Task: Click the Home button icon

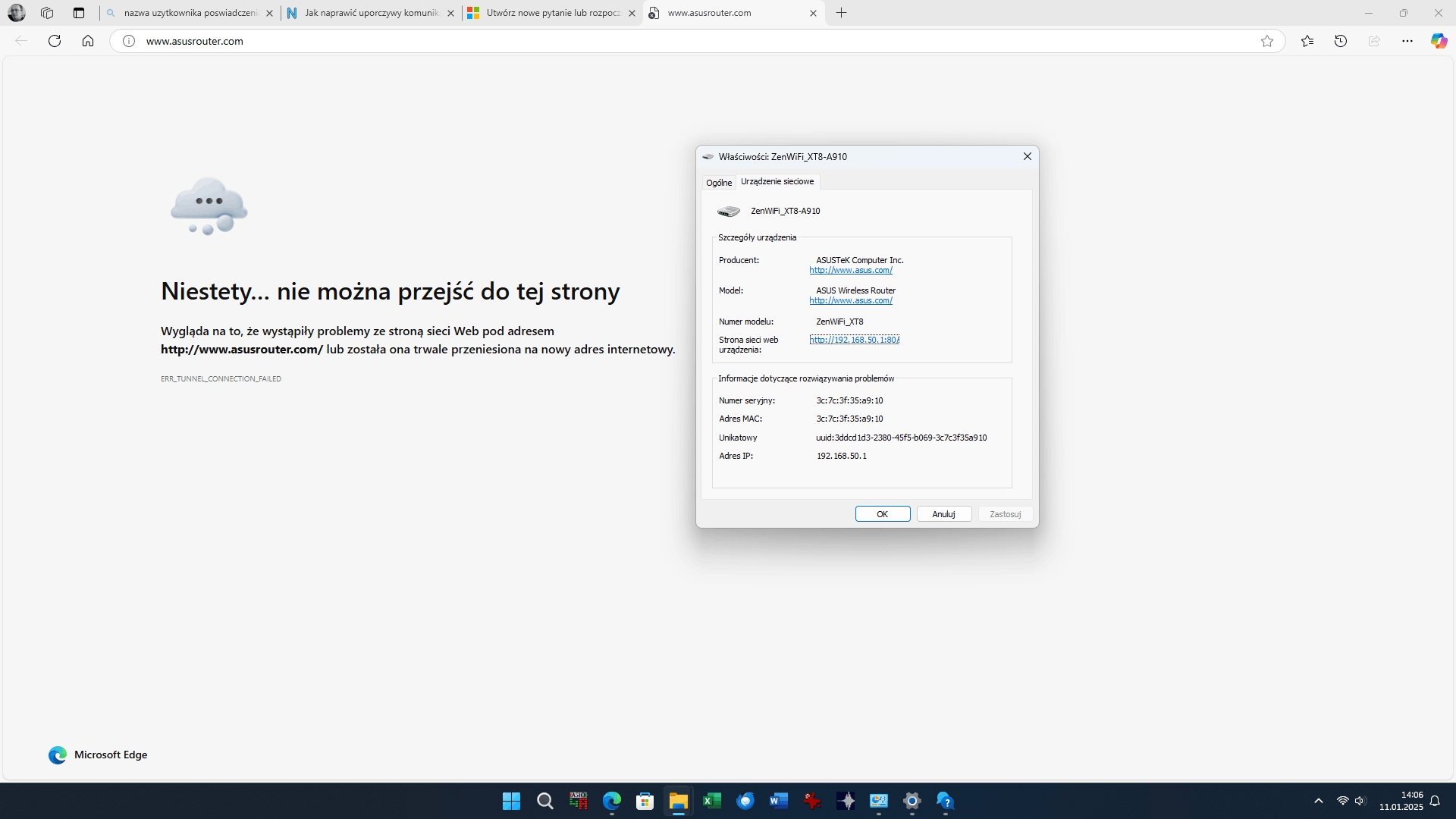Action: pyautogui.click(x=88, y=41)
